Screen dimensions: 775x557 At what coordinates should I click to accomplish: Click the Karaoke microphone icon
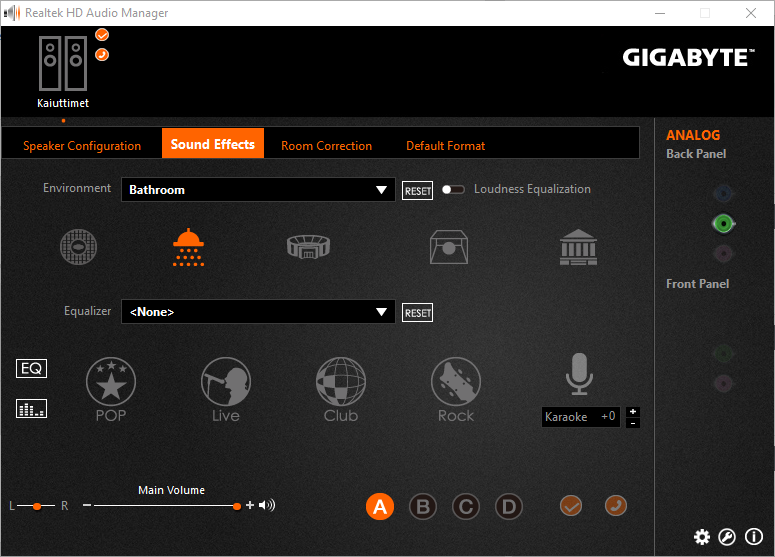pos(579,374)
